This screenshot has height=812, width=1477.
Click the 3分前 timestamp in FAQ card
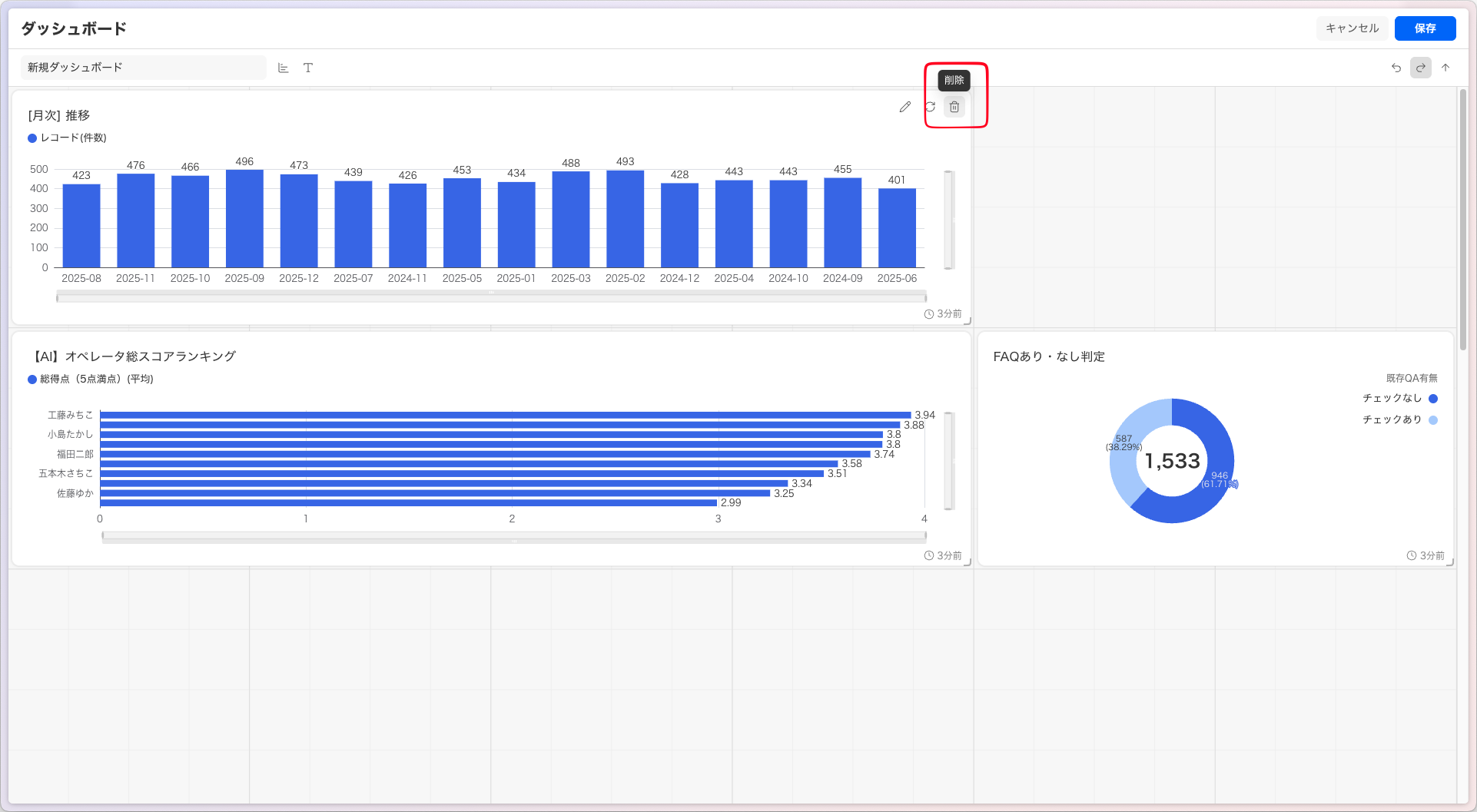pos(1432,555)
